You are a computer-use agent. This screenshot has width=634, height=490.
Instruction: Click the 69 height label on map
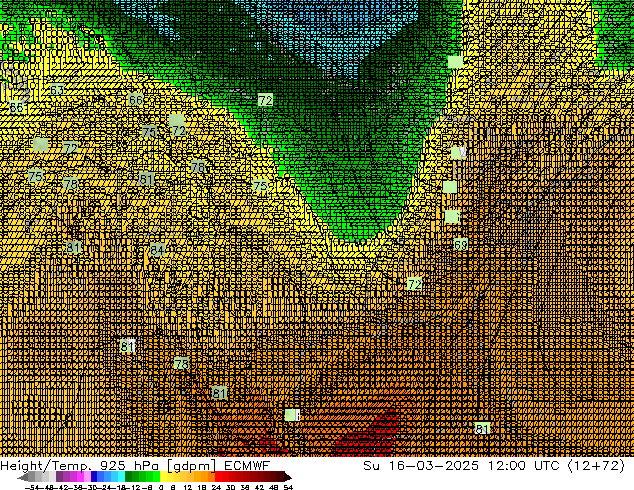pos(461,245)
